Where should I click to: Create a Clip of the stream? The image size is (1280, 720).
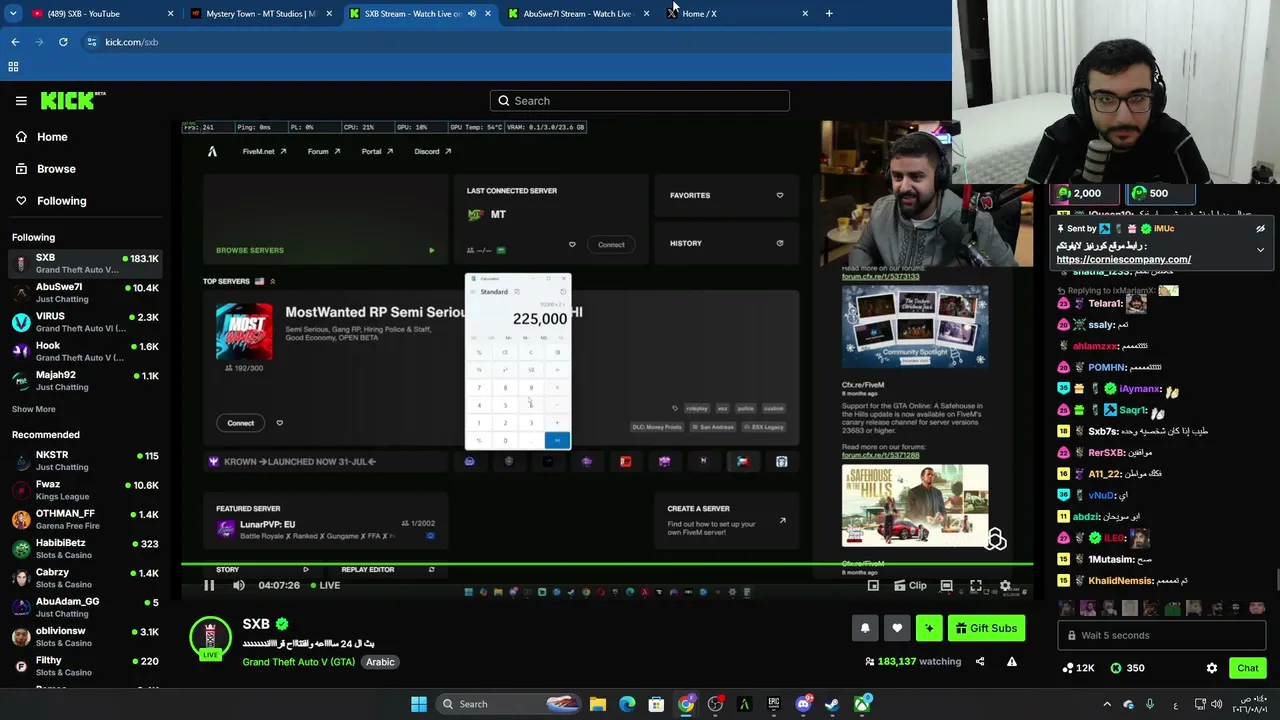tap(909, 585)
